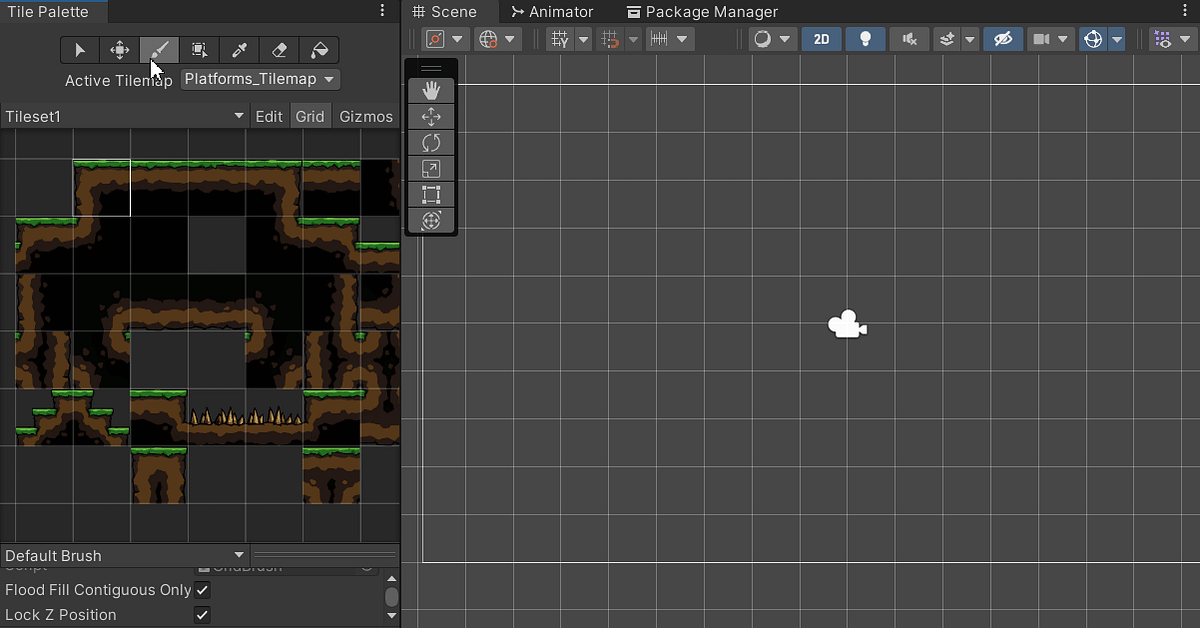This screenshot has width=1200, height=628.
Task: Click the Edit button in the Tile Palette
Action: (268, 116)
